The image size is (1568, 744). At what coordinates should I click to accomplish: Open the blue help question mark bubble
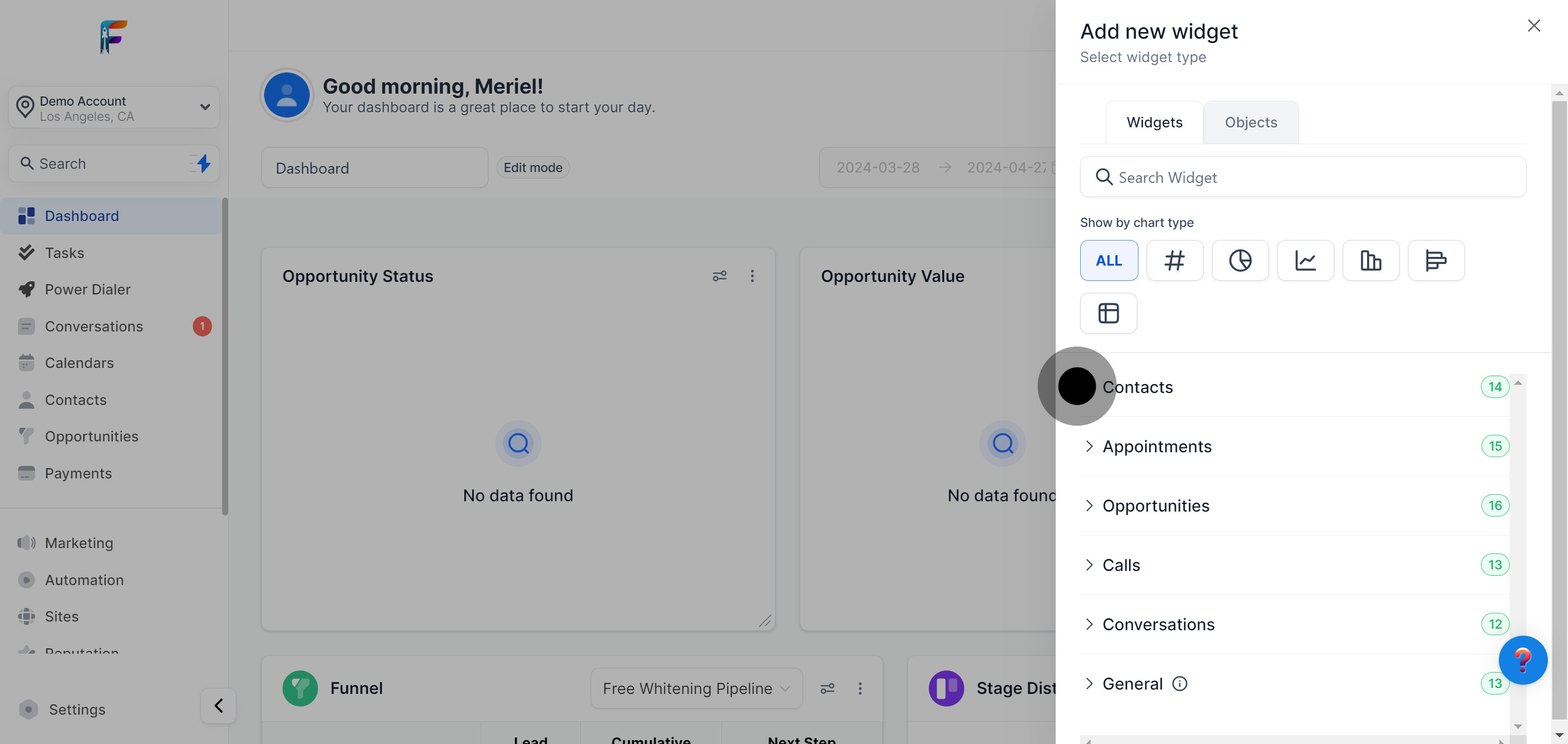tap(1522, 660)
